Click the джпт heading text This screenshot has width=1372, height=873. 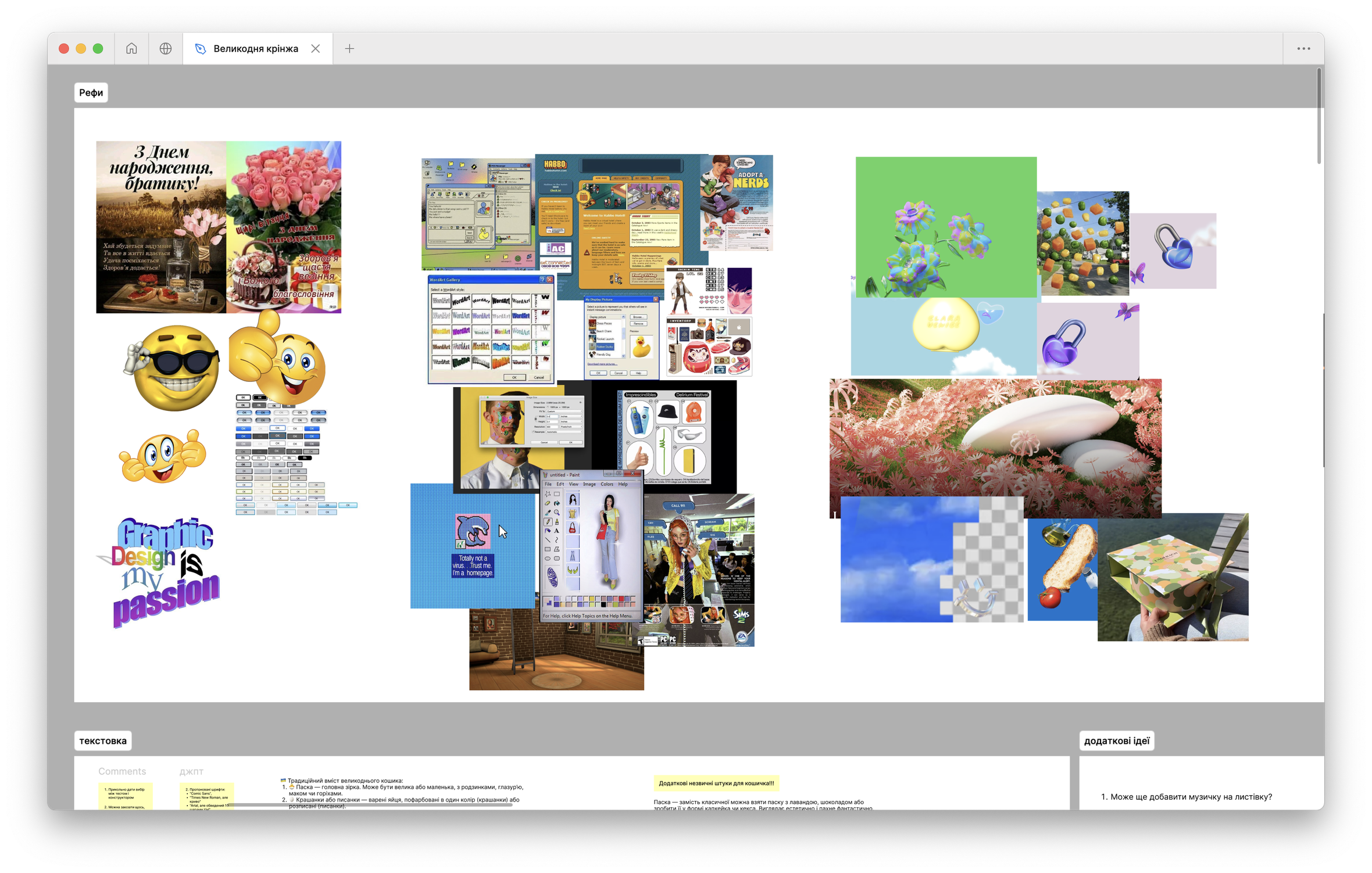191,771
